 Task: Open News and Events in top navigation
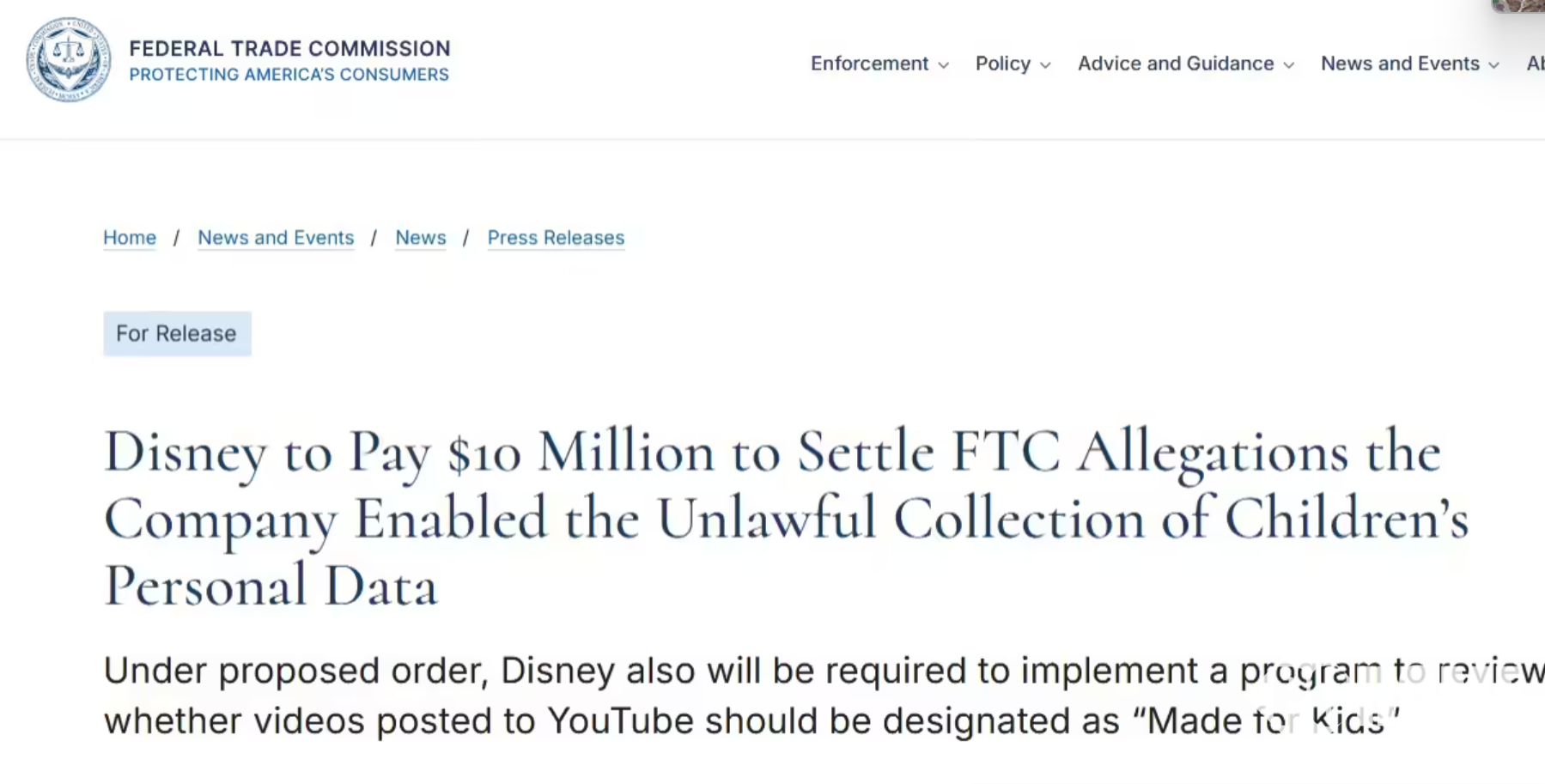pos(1400,64)
